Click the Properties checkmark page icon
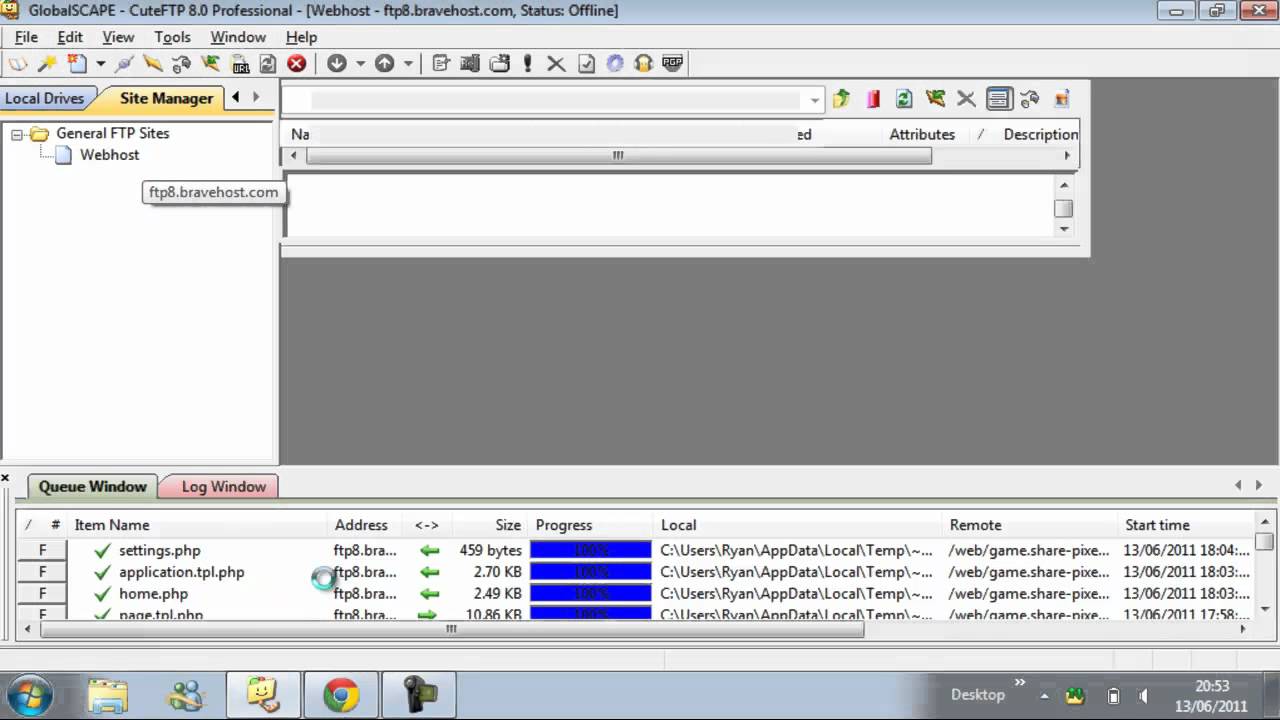Viewport: 1280px width, 720px height. pyautogui.click(x=586, y=63)
